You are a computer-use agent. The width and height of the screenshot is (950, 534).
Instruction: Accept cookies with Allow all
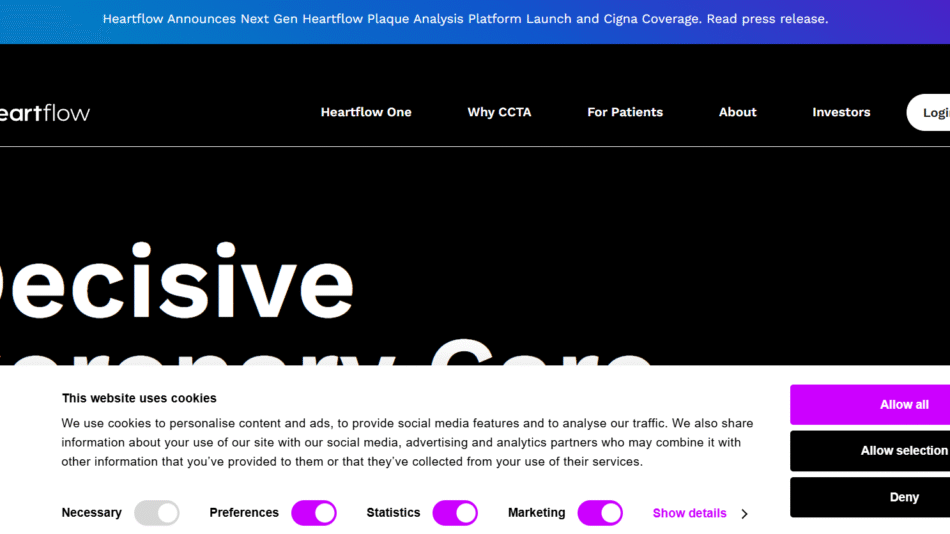tap(870, 405)
